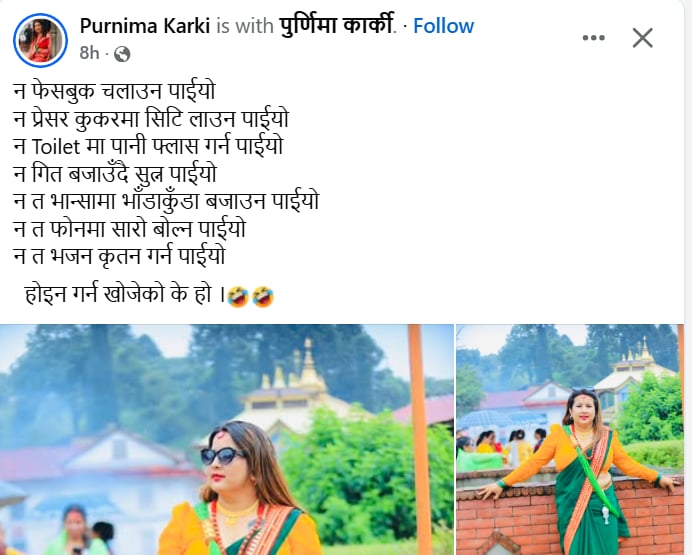Click the line mentioning भान्सामा भाँडाकुँडा

point(166,201)
